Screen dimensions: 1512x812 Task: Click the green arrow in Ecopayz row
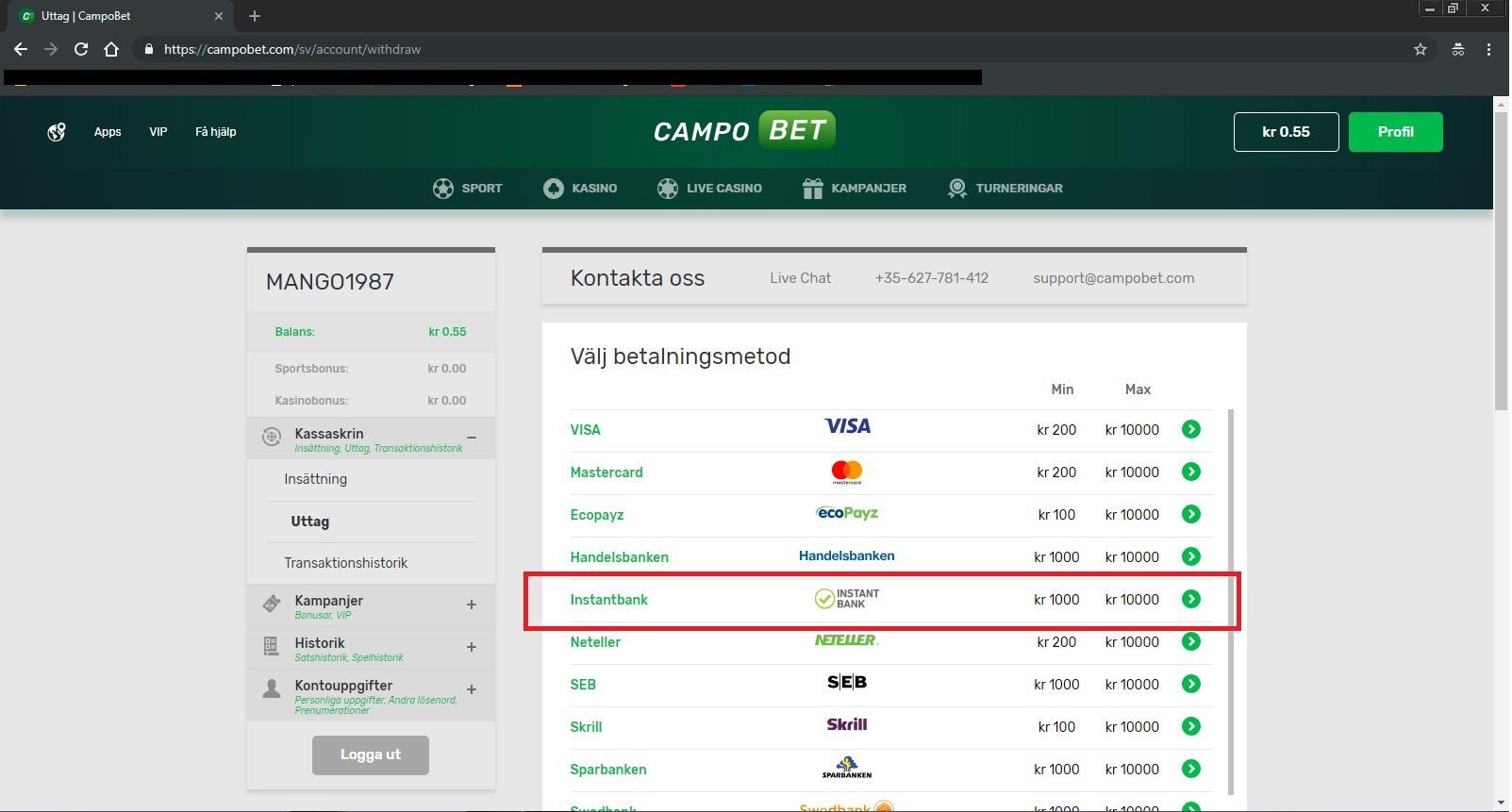coord(1191,514)
